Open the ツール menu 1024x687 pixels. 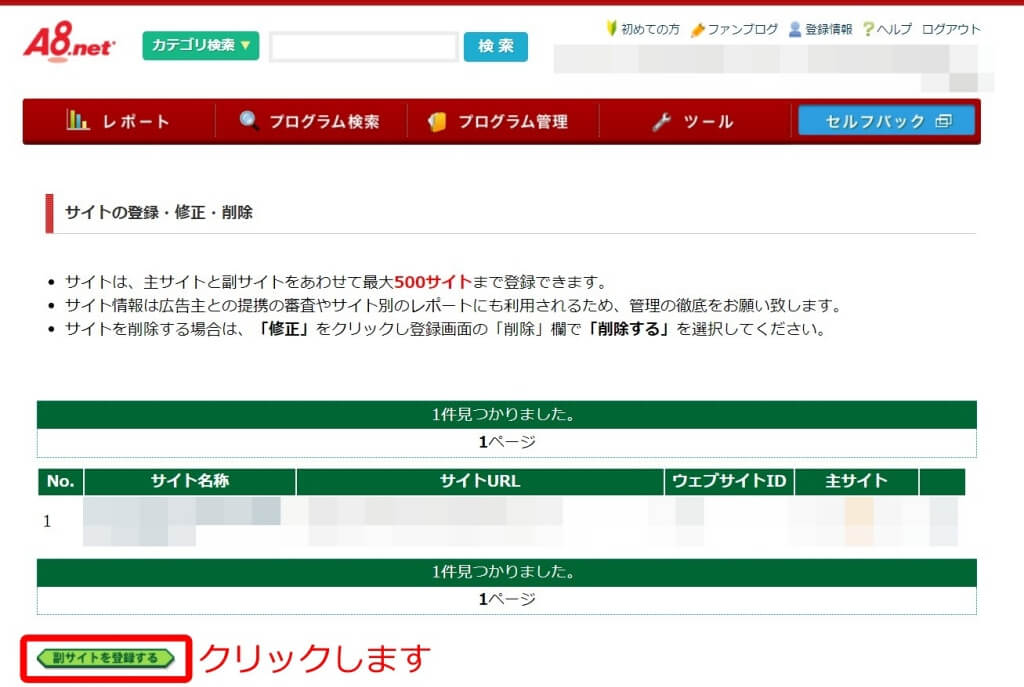(695, 121)
